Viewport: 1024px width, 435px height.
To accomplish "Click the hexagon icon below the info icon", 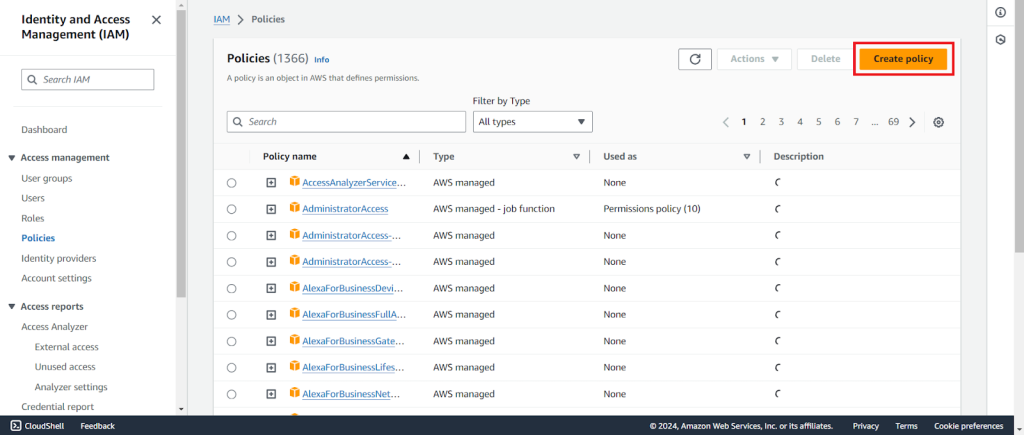I will [1000, 40].
